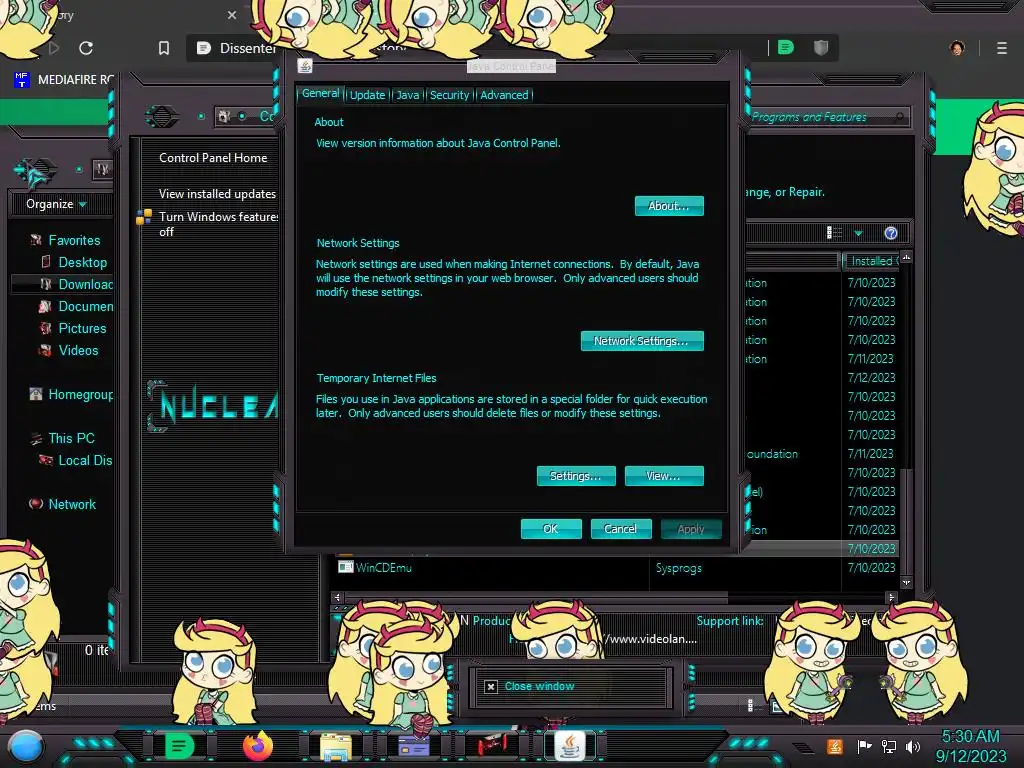Click horizontal scrollbar left arrow in programs list
The width and height of the screenshot is (1024, 768).
tap(337, 597)
